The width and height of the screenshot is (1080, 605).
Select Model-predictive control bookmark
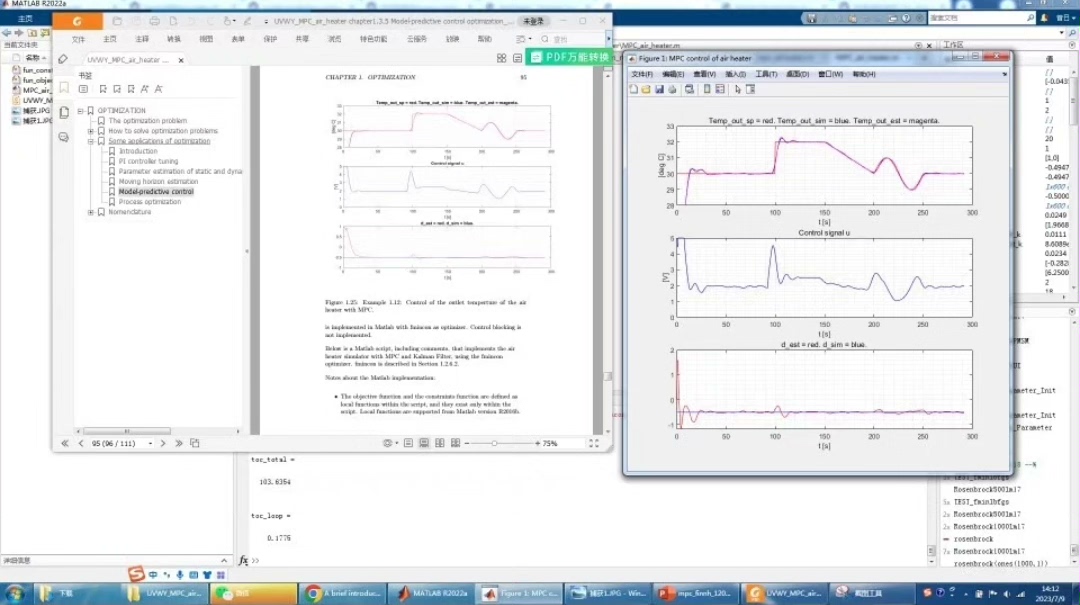pyautogui.click(x=156, y=192)
